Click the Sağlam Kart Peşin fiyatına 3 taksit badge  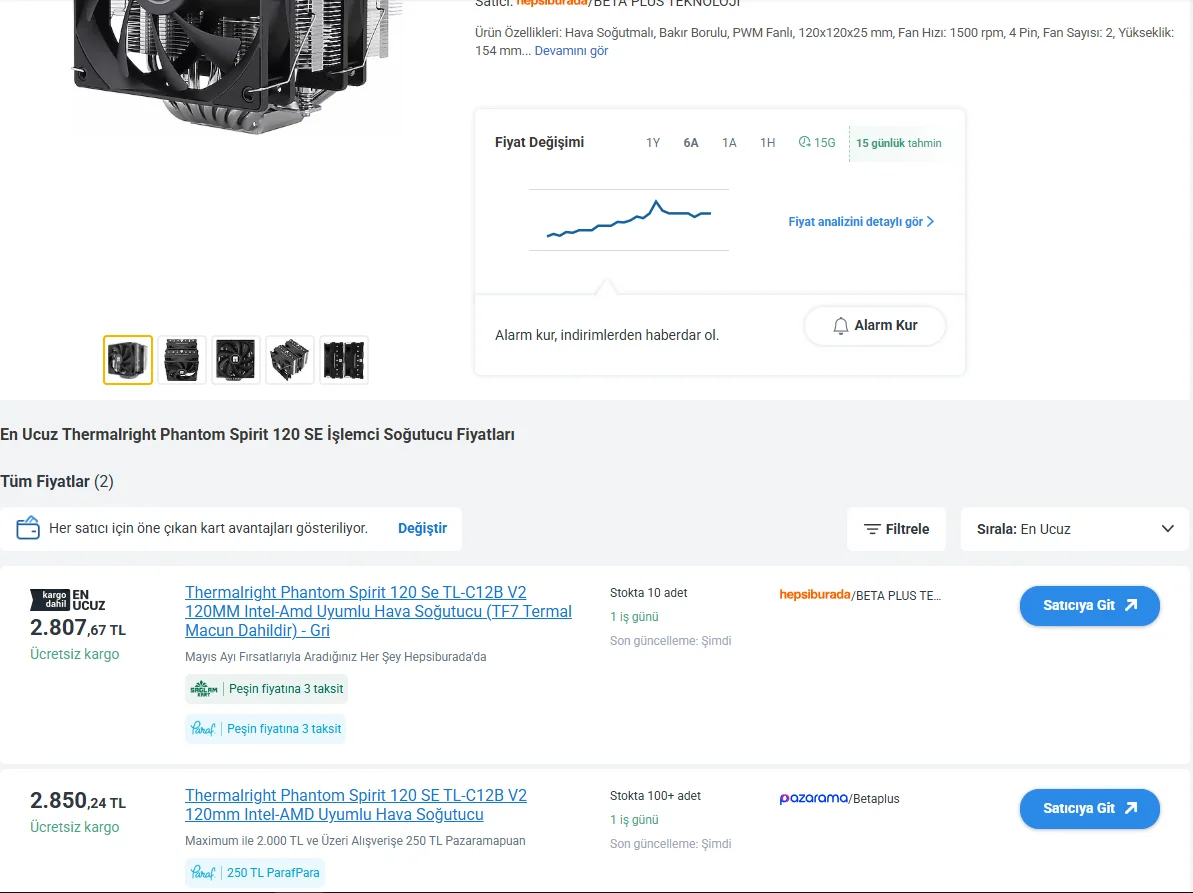pyautogui.click(x=266, y=688)
